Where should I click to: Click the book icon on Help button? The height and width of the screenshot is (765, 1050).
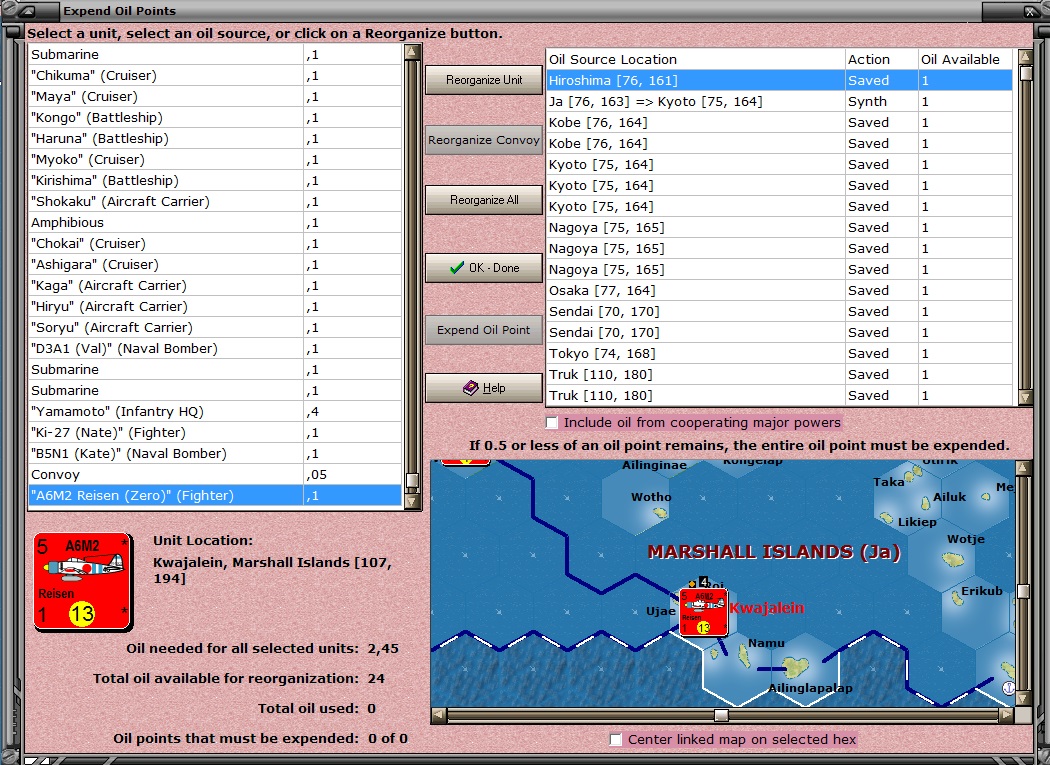[x=471, y=388]
